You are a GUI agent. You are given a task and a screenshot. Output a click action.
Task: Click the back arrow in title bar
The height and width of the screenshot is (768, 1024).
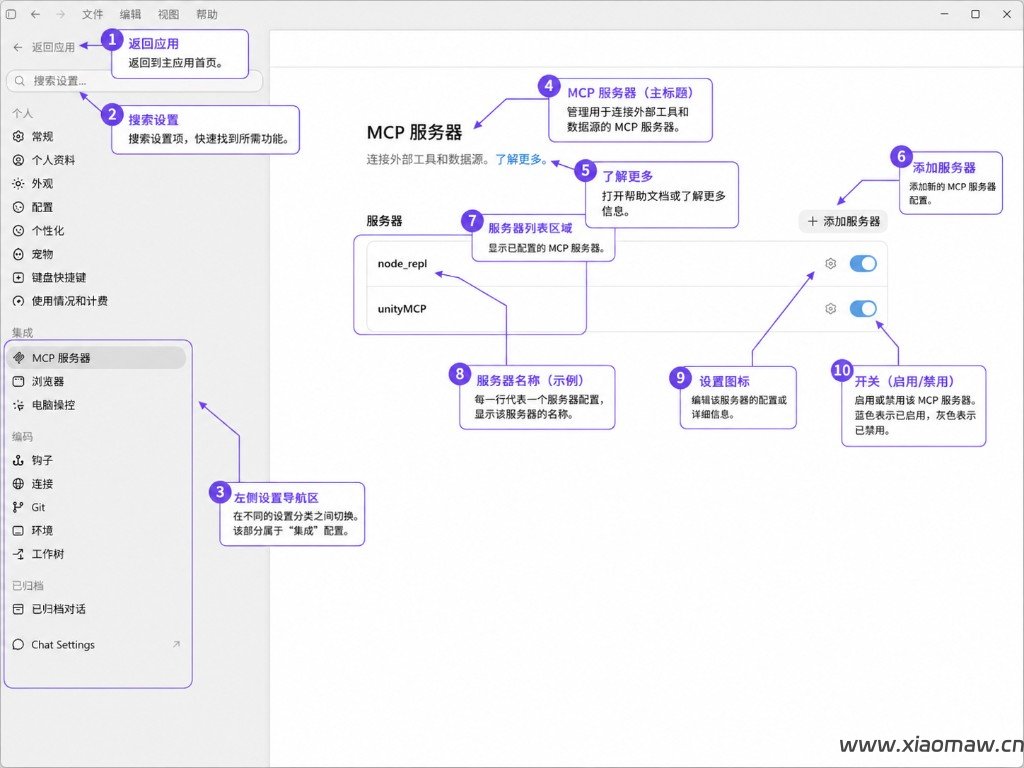click(x=35, y=14)
